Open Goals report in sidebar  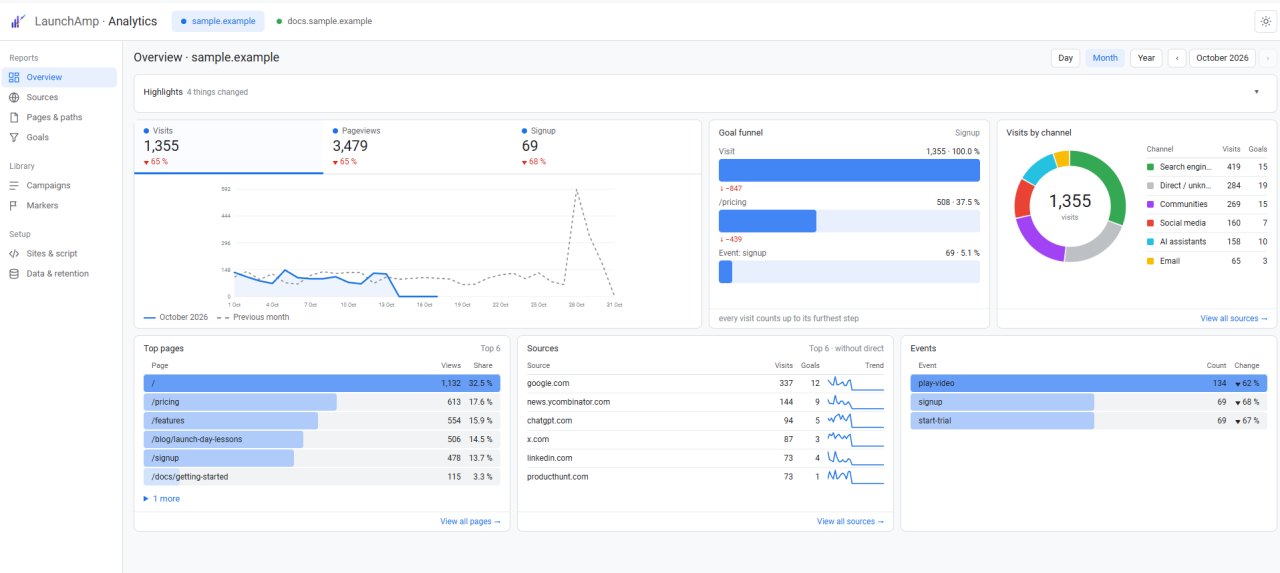coord(60,137)
